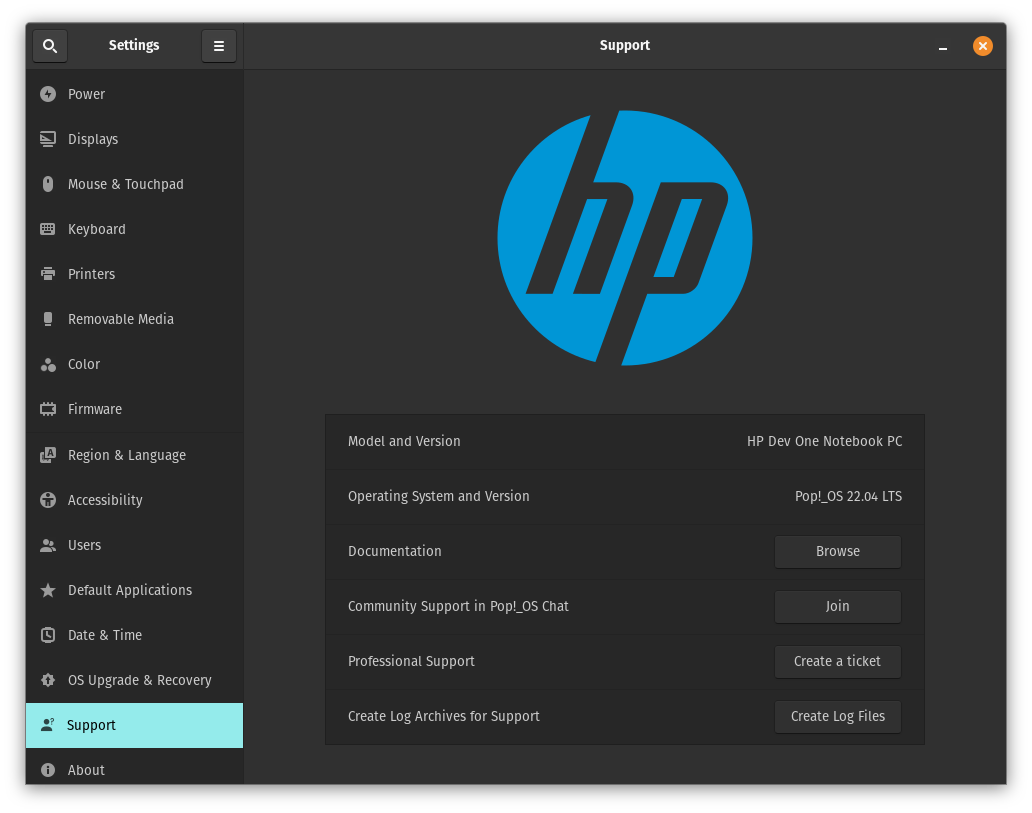
Task: Minimize the Settings window
Action: click(x=942, y=46)
